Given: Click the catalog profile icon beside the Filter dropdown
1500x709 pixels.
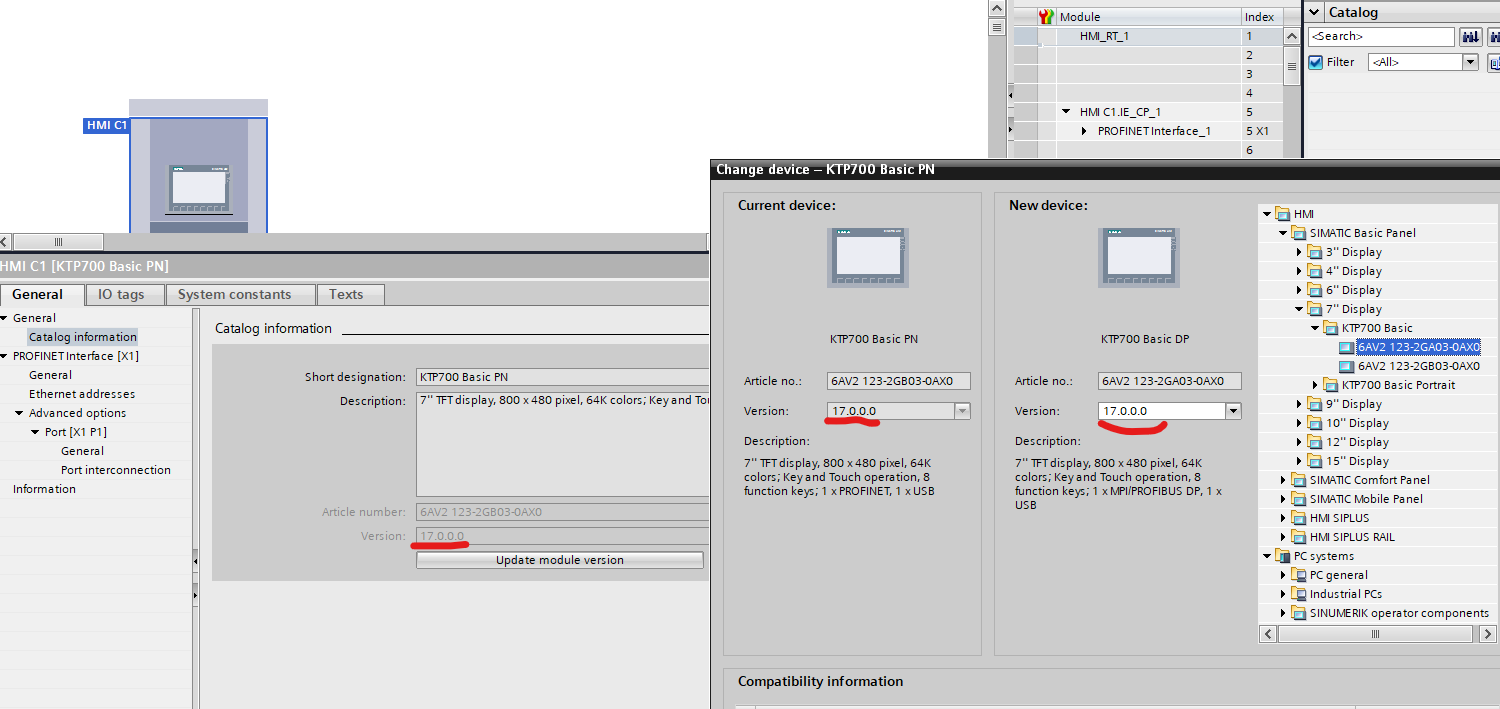Looking at the screenshot, I should [x=1495, y=62].
